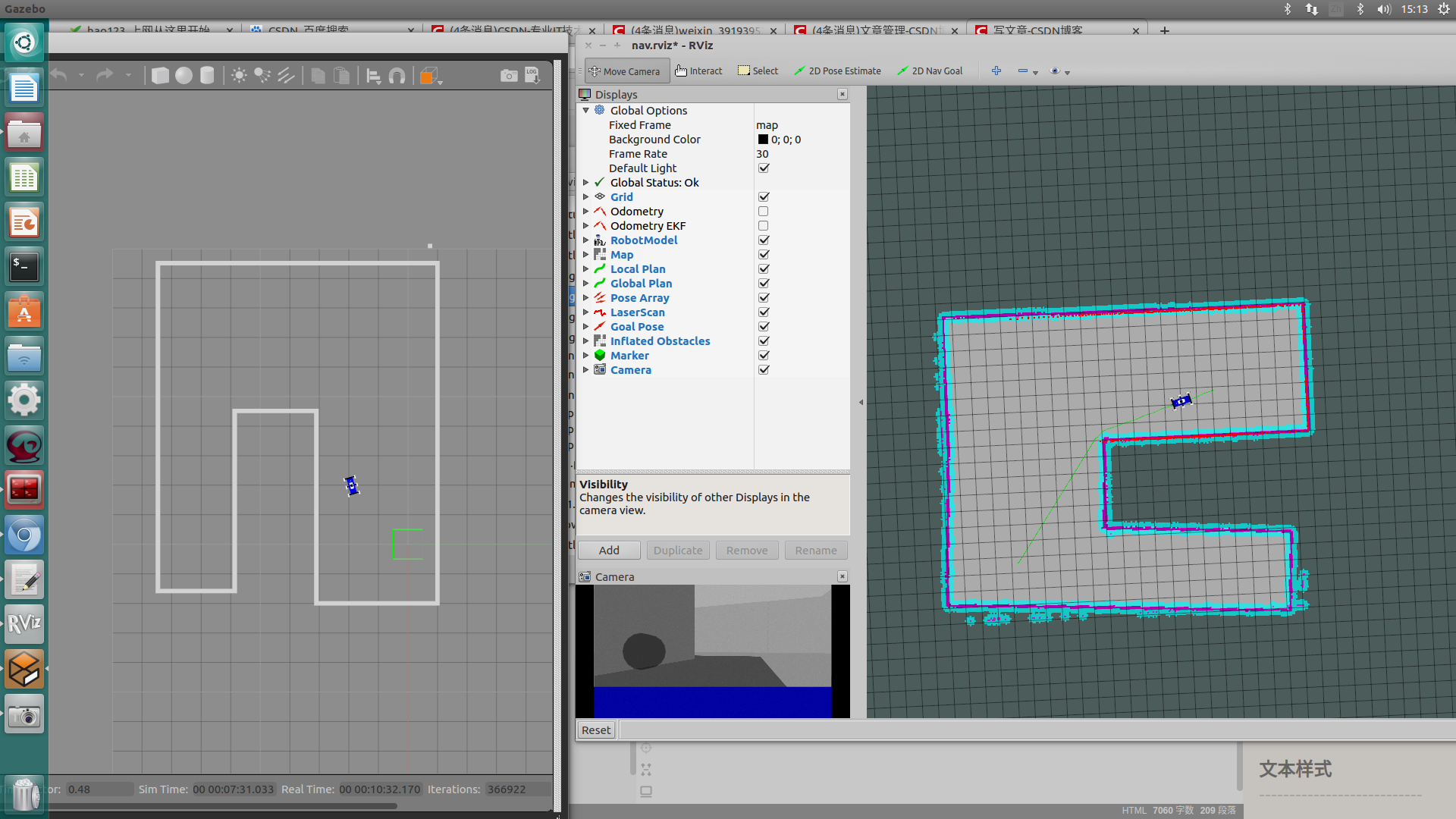The height and width of the screenshot is (819, 1456).
Task: Click the Add display button
Action: point(609,551)
